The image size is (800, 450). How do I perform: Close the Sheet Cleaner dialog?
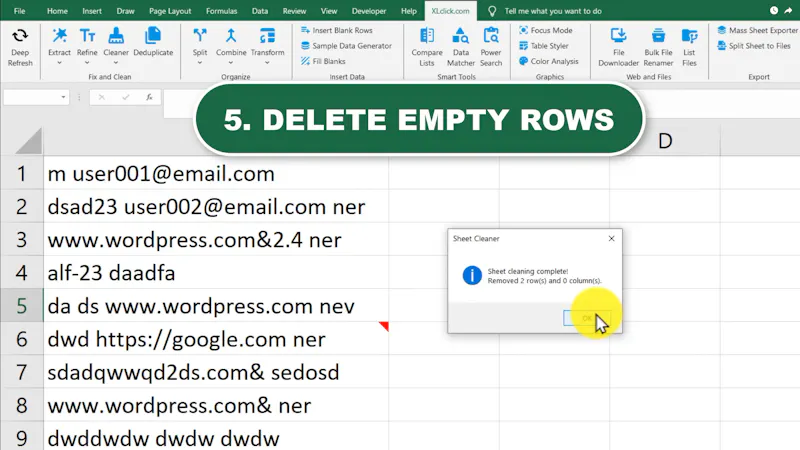pos(611,238)
